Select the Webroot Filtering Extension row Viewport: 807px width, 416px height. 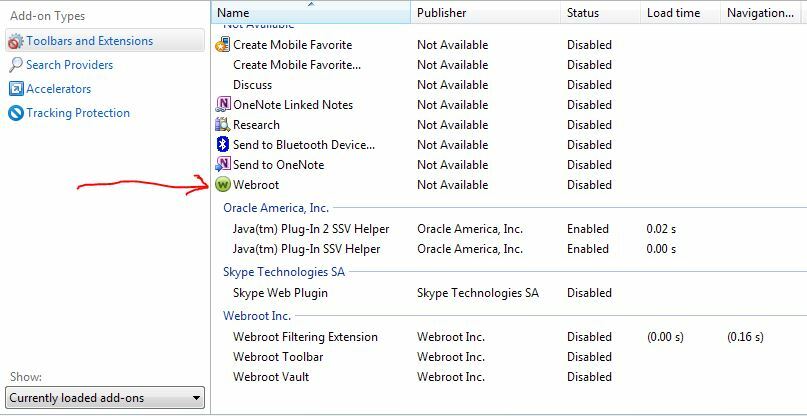point(510,337)
